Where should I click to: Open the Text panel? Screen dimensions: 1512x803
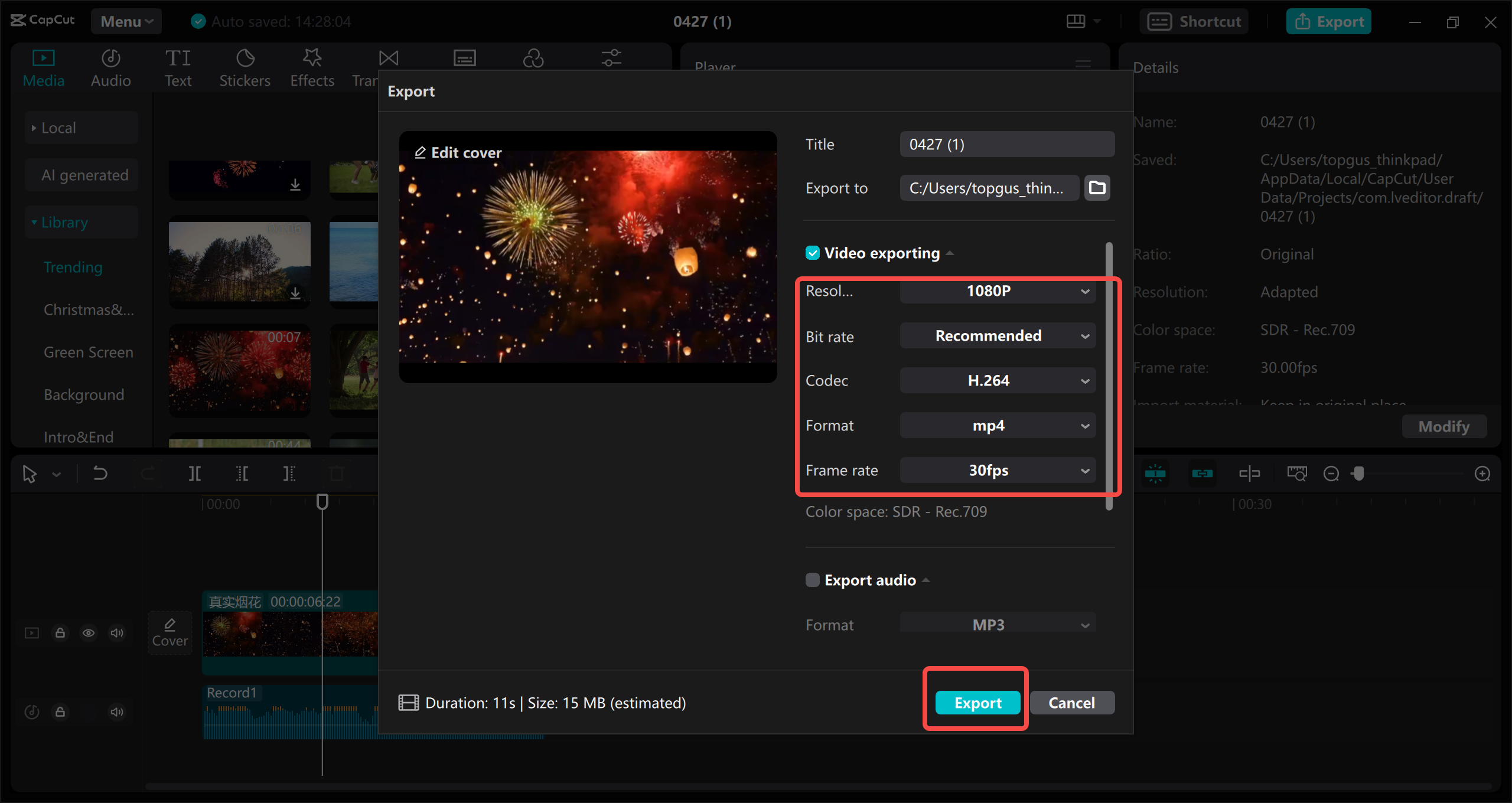(178, 66)
